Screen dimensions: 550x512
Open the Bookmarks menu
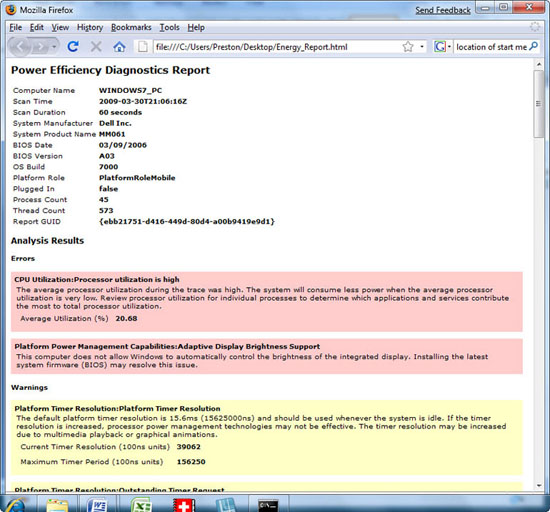tap(131, 27)
